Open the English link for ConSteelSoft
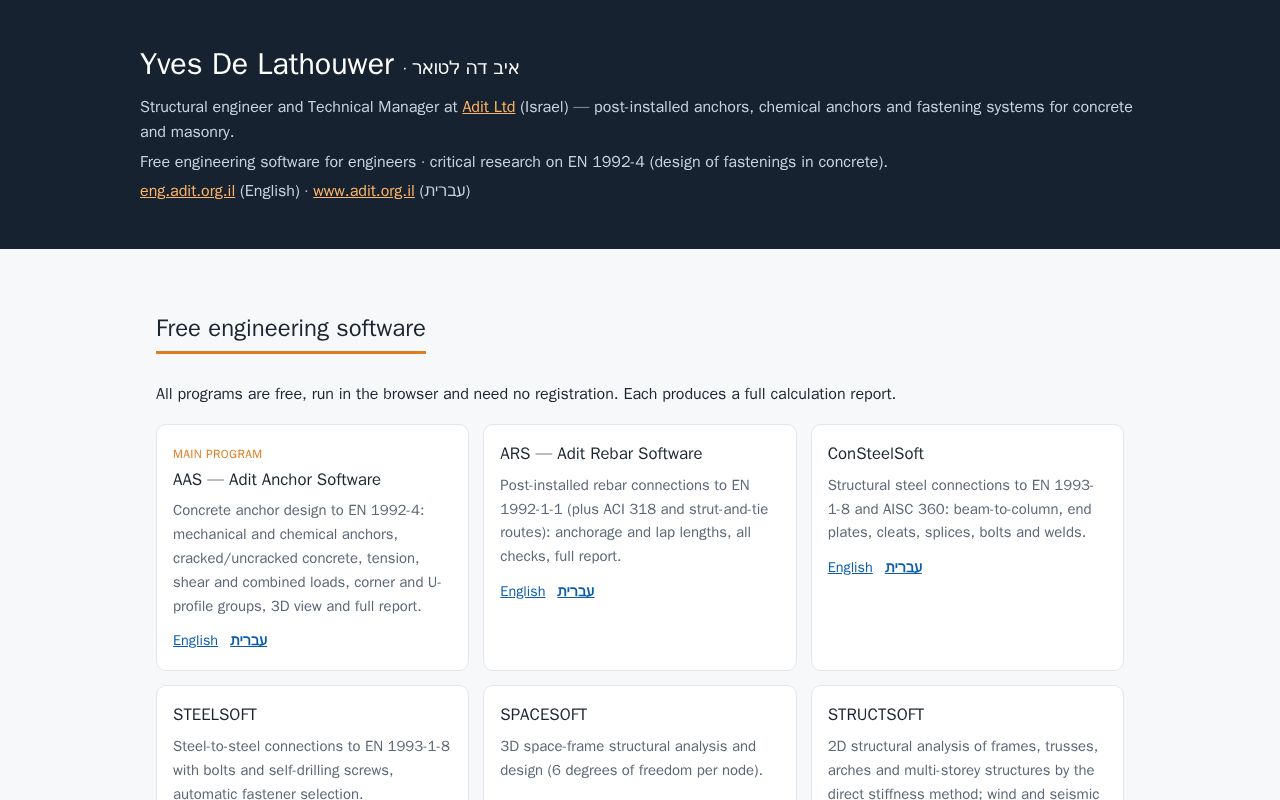Viewport: 1280px width, 800px height. tap(850, 568)
